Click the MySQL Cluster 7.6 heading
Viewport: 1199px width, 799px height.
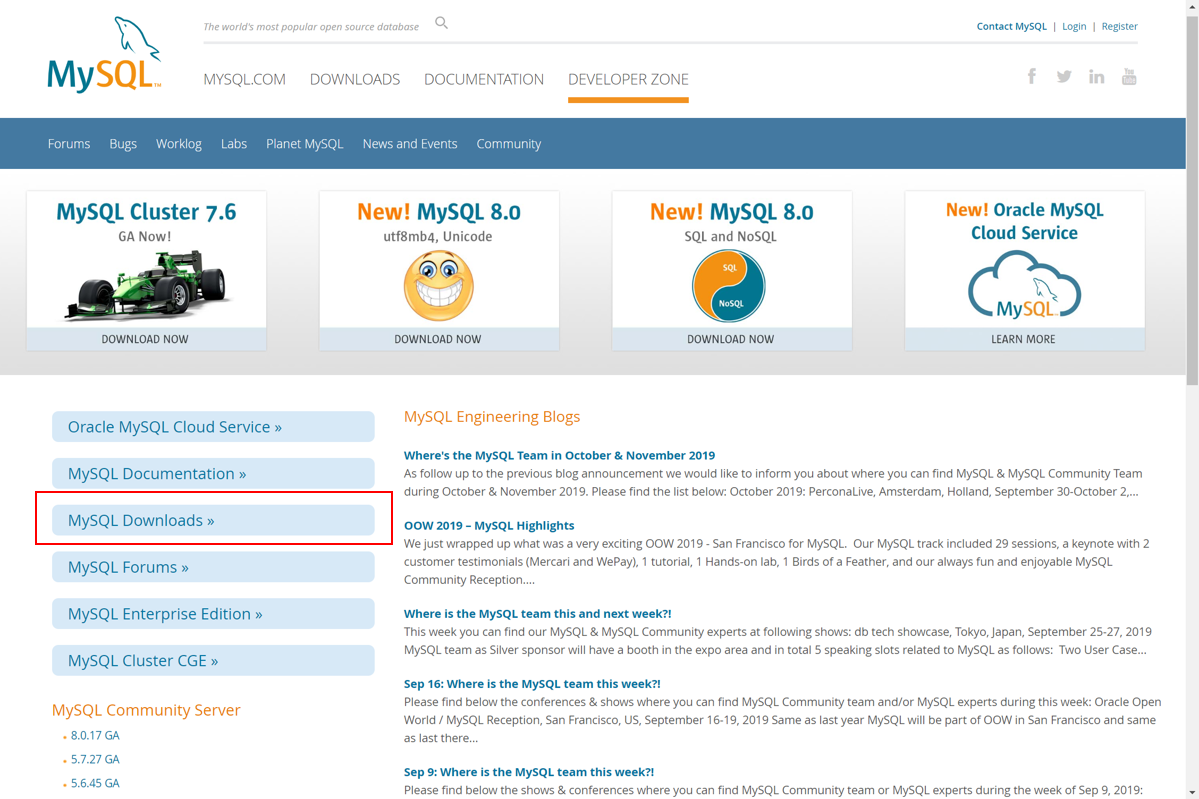click(x=146, y=212)
